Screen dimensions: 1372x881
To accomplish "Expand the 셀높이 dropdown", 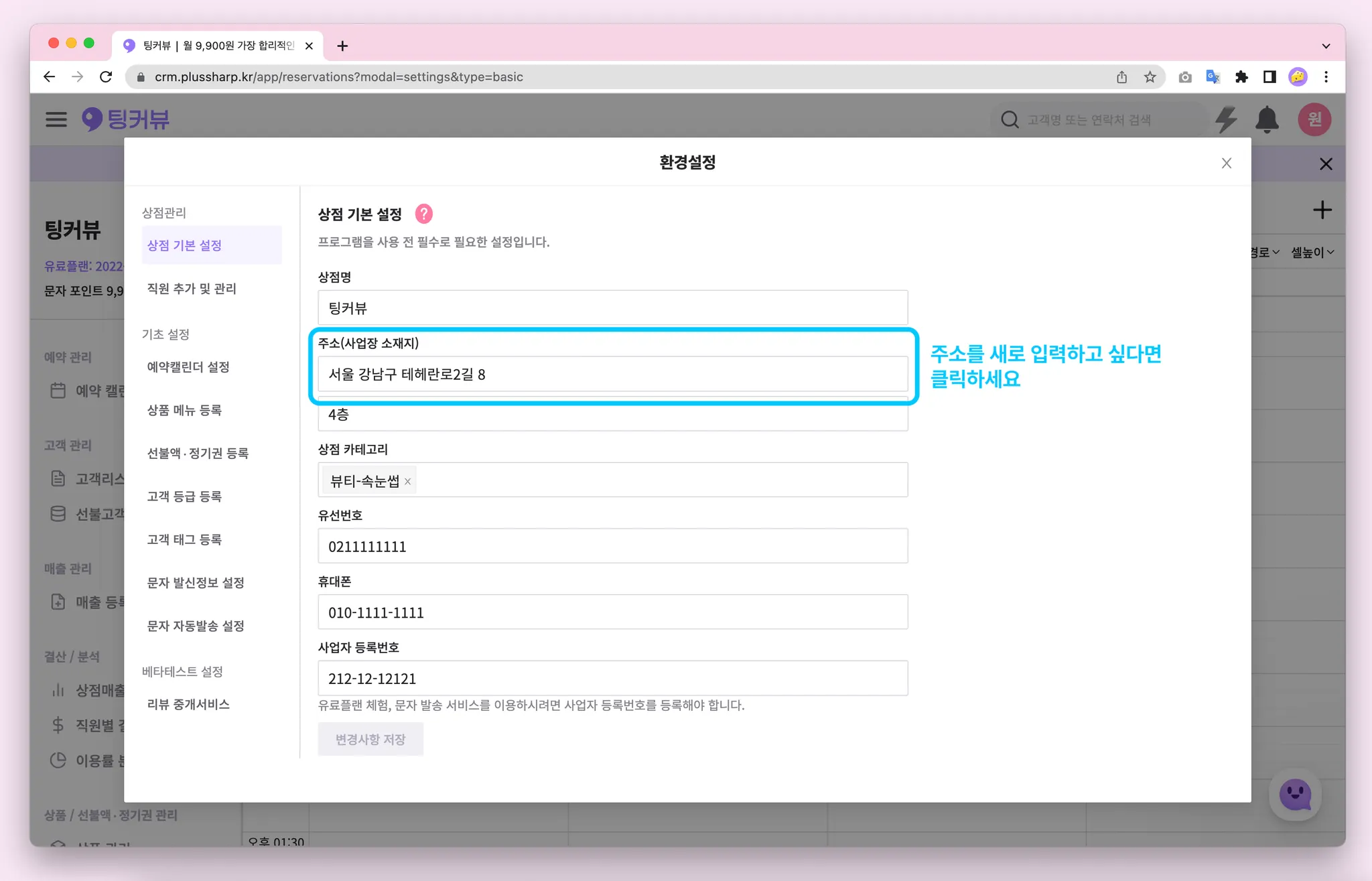I will (x=1312, y=253).
